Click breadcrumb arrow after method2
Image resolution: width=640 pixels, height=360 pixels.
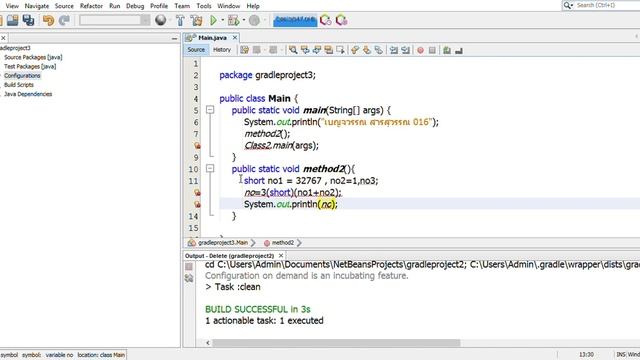pos(299,243)
